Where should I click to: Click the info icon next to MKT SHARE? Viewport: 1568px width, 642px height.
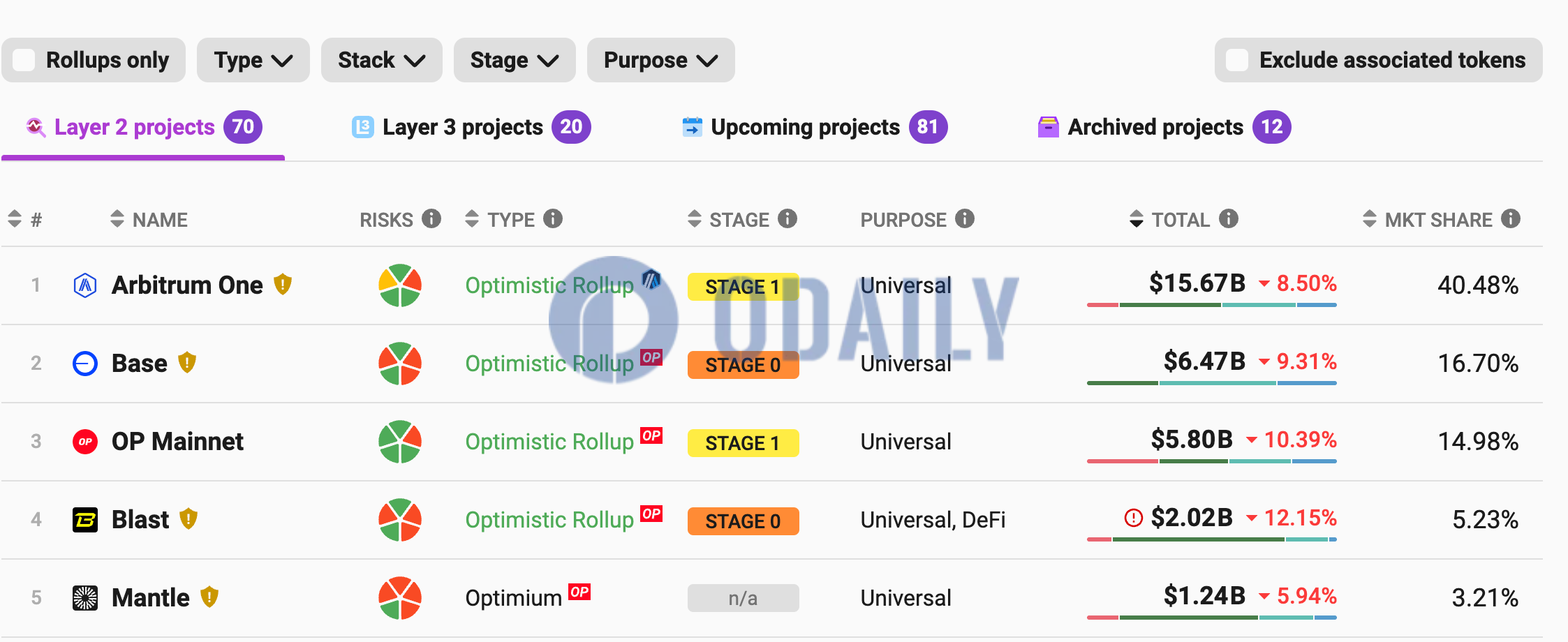pos(1511,219)
